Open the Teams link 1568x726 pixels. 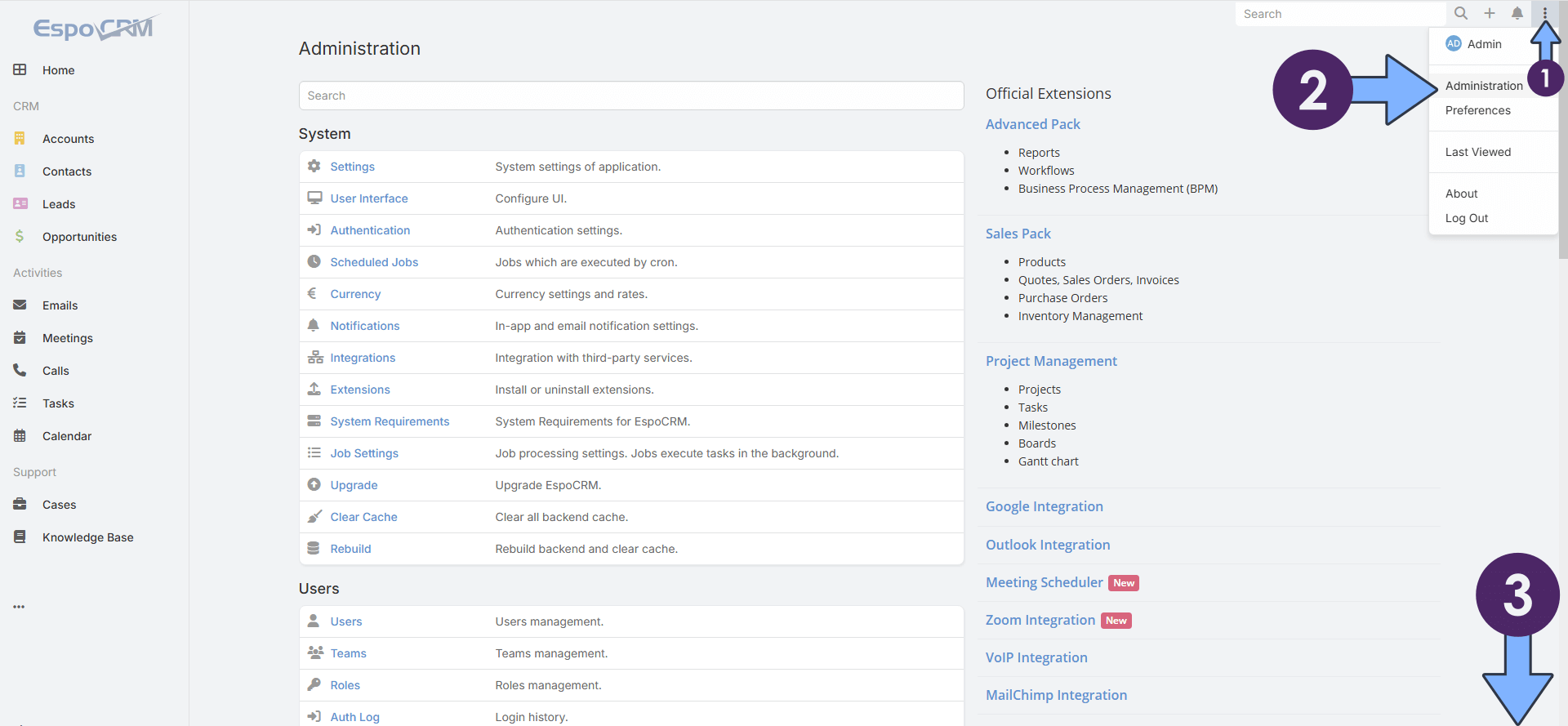pos(348,653)
